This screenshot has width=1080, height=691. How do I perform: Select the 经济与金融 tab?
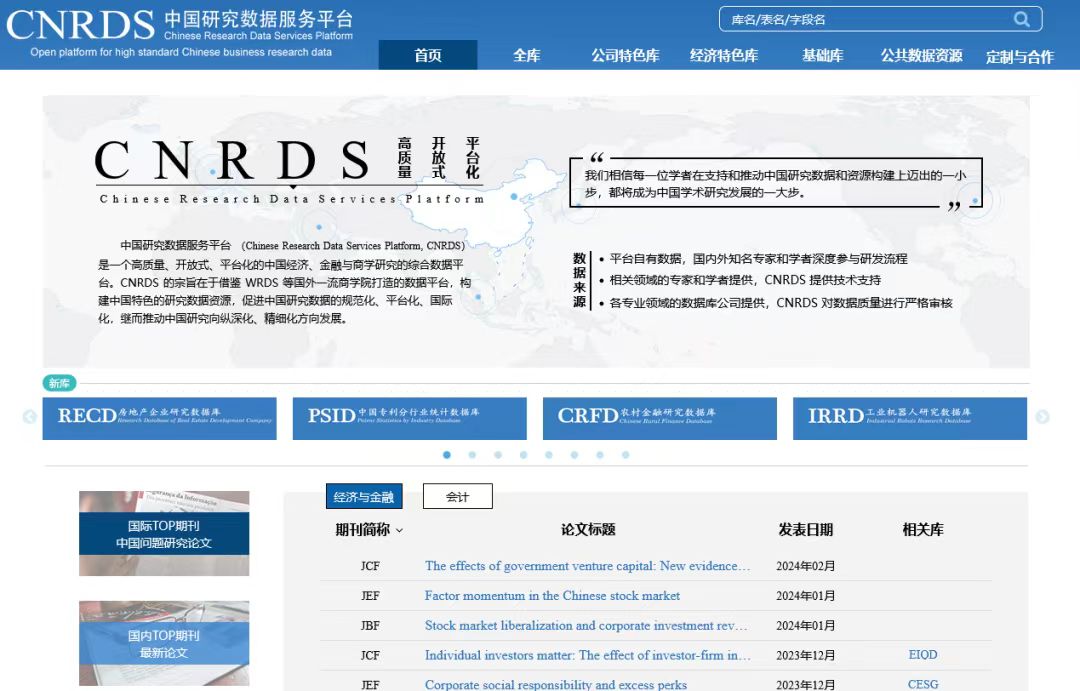[364, 496]
